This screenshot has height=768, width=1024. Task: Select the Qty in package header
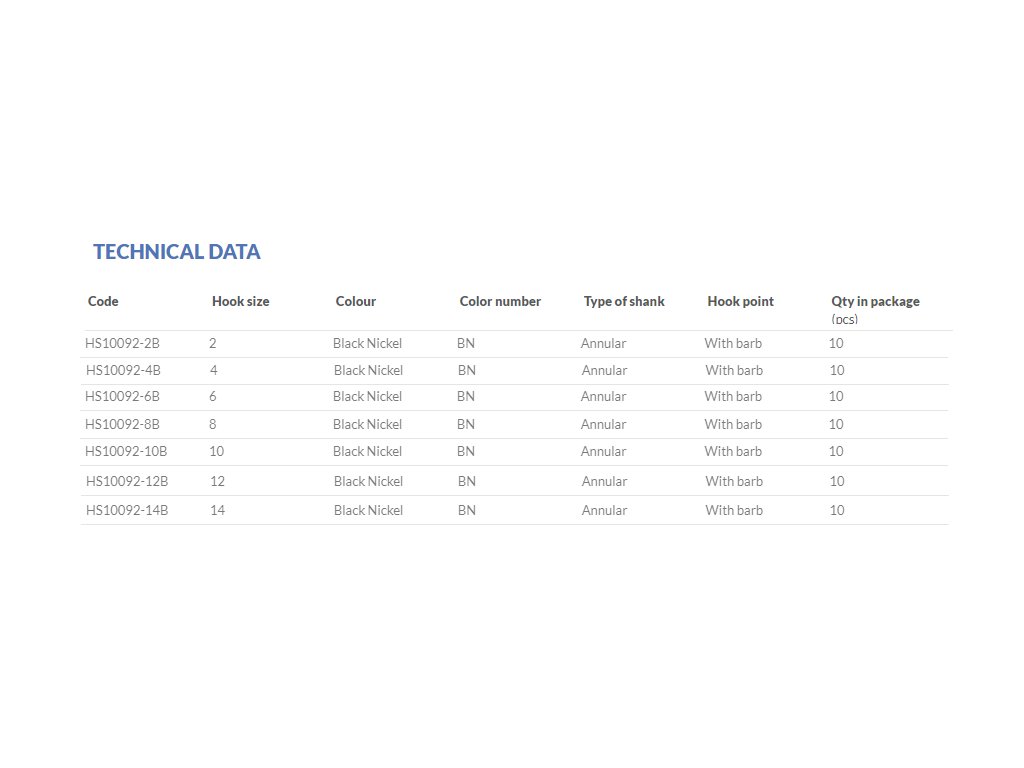[875, 301]
